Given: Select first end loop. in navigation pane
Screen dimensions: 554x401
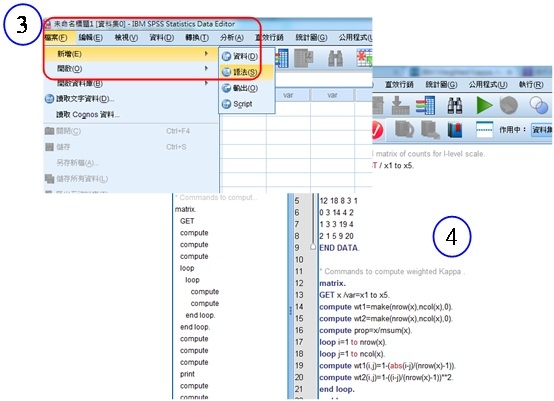Looking at the screenshot, I should [200, 315].
